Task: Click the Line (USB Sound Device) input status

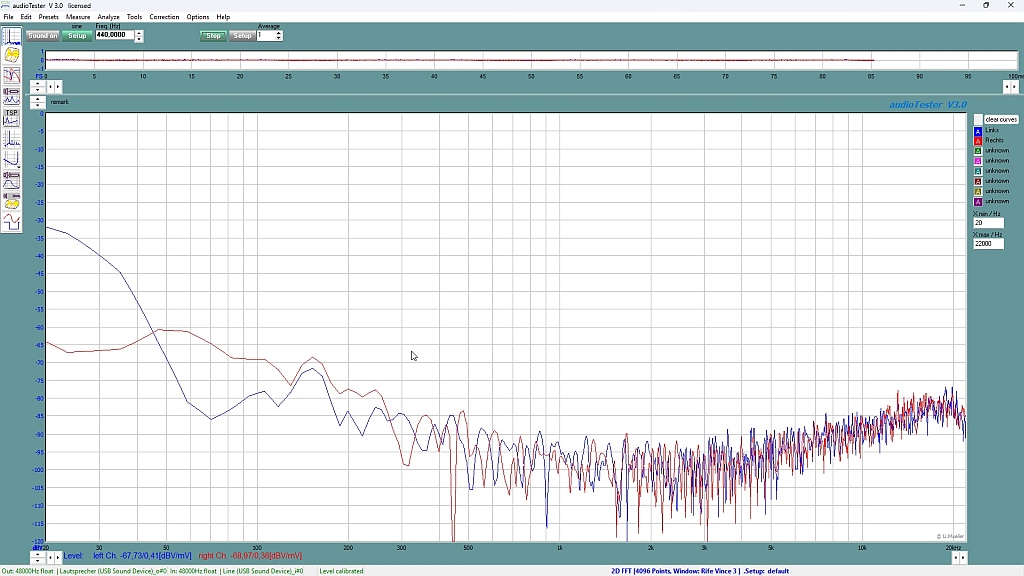Action: 263,571
